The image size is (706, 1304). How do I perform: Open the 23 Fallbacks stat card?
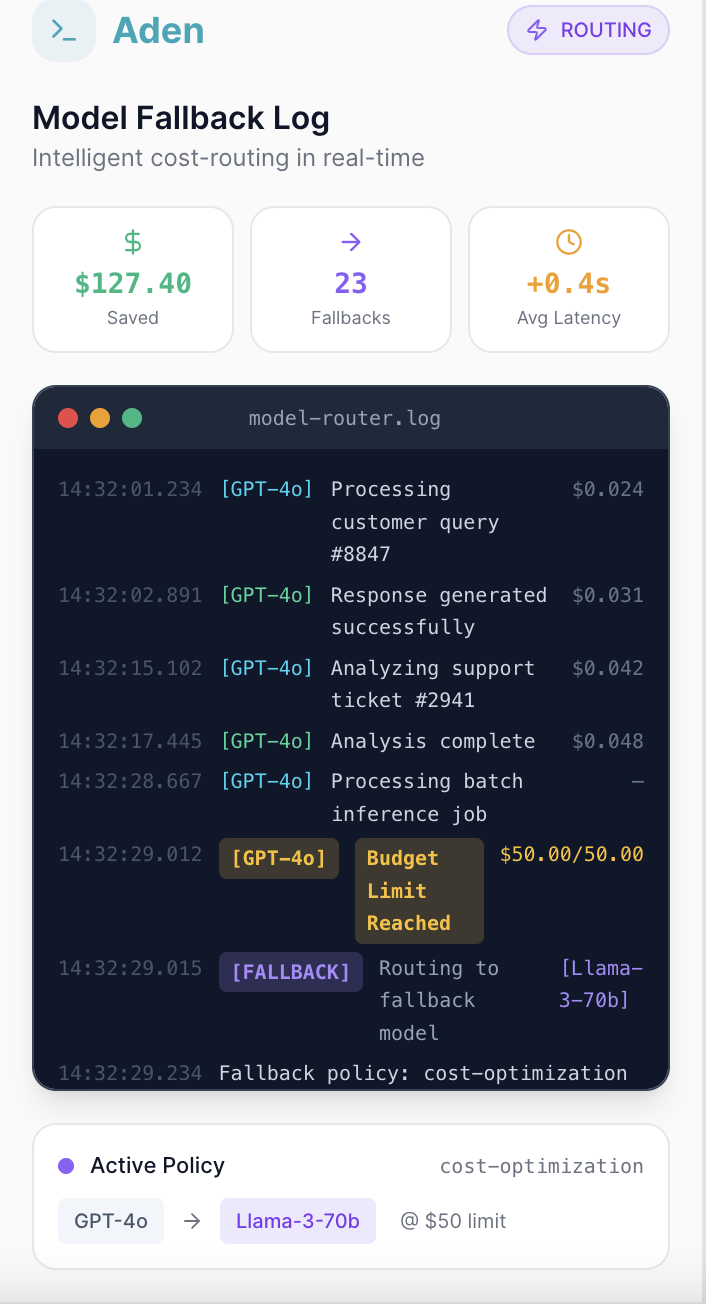tap(351, 280)
